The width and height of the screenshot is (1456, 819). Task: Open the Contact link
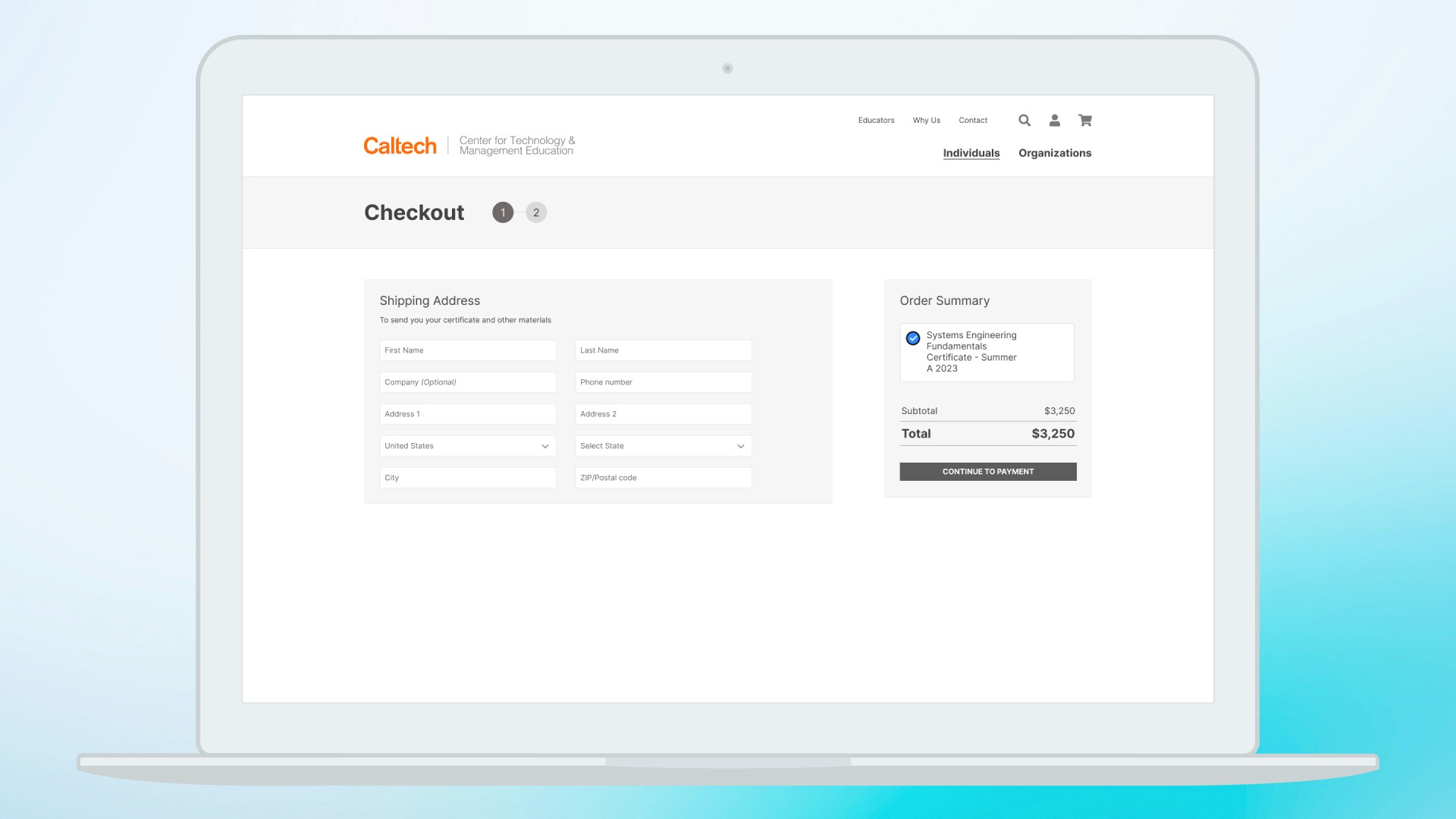click(x=972, y=121)
